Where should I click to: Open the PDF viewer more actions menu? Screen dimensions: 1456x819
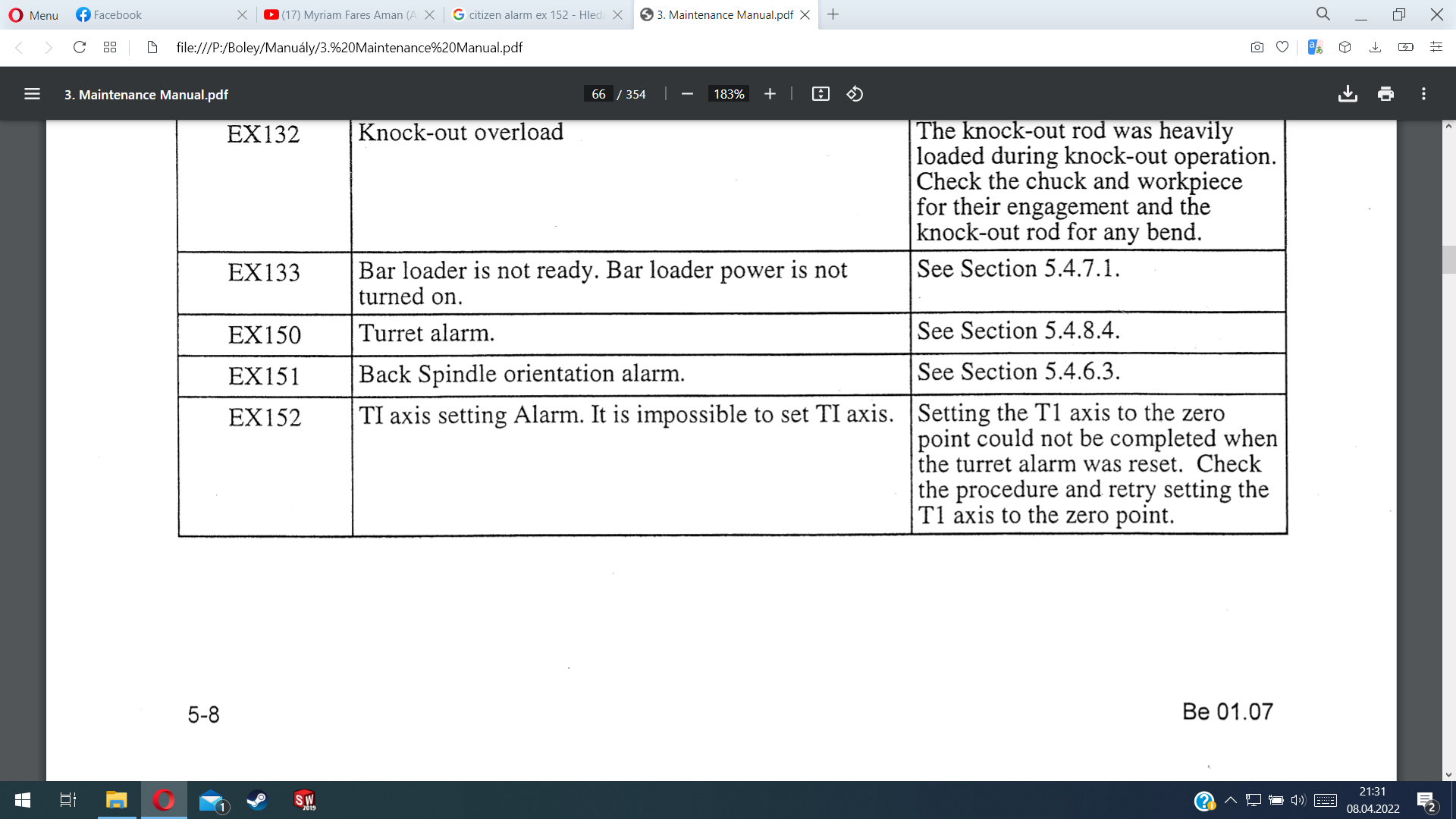(1423, 94)
